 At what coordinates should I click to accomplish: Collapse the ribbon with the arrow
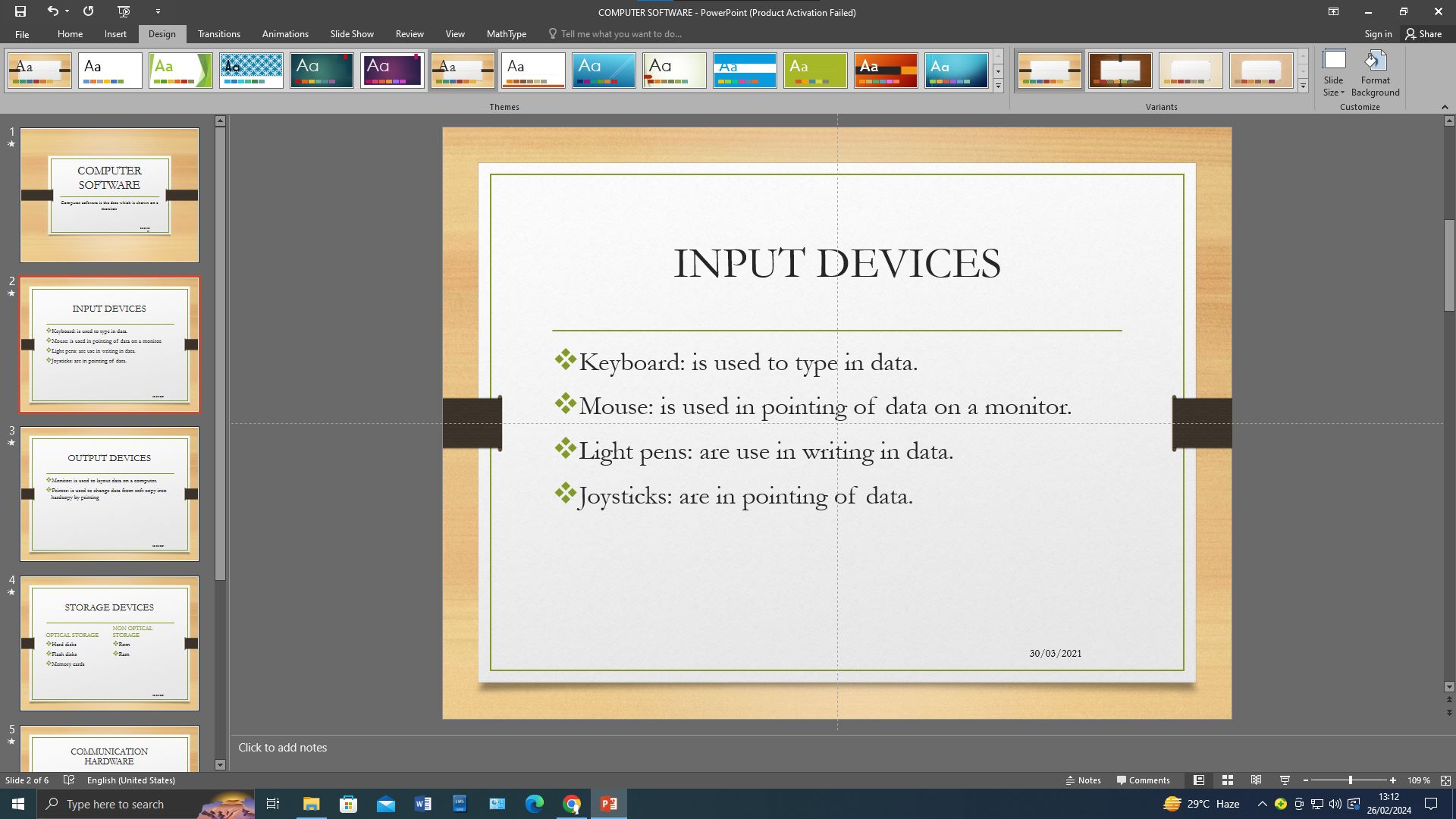[x=1445, y=107]
